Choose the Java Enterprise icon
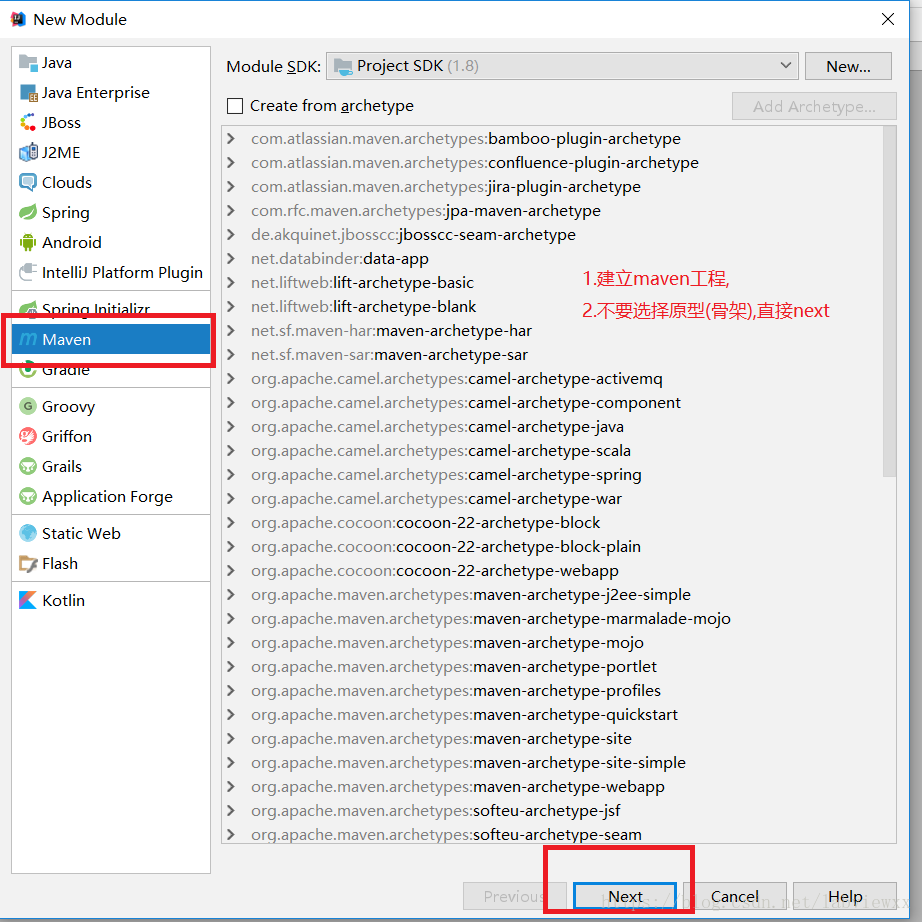 click(28, 93)
